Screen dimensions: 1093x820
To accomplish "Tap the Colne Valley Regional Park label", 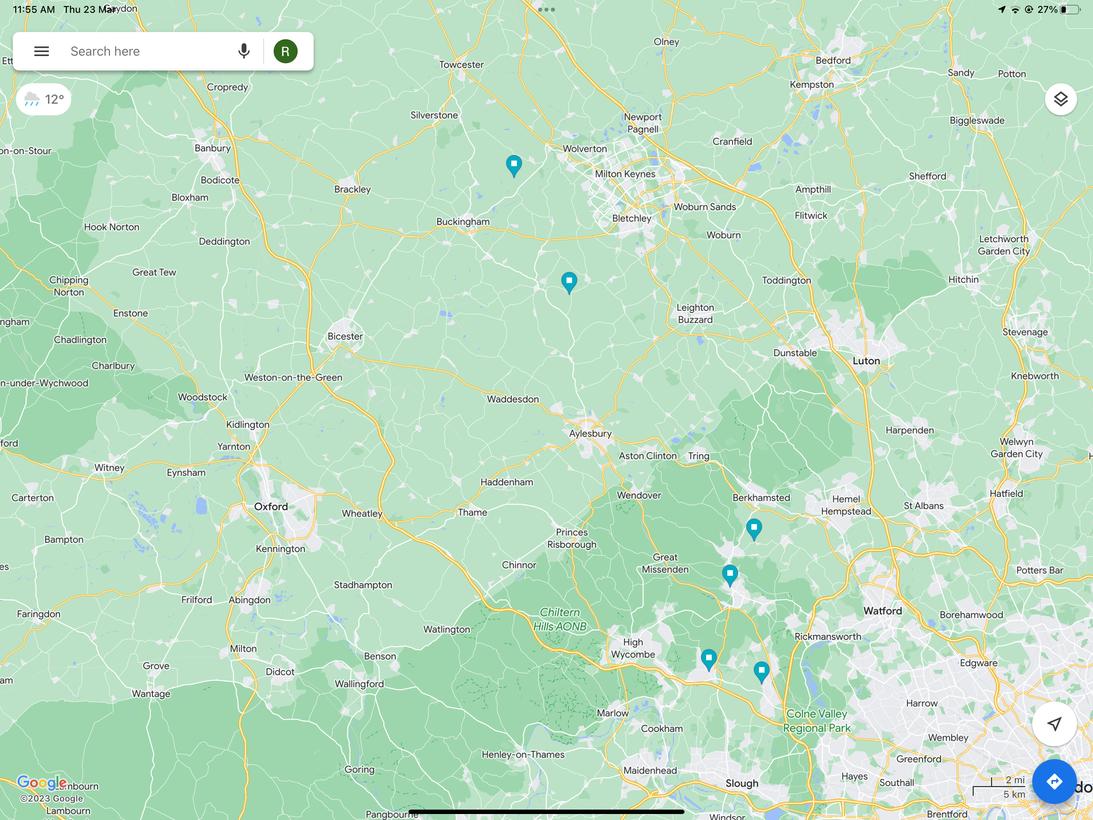I will pos(816,721).
